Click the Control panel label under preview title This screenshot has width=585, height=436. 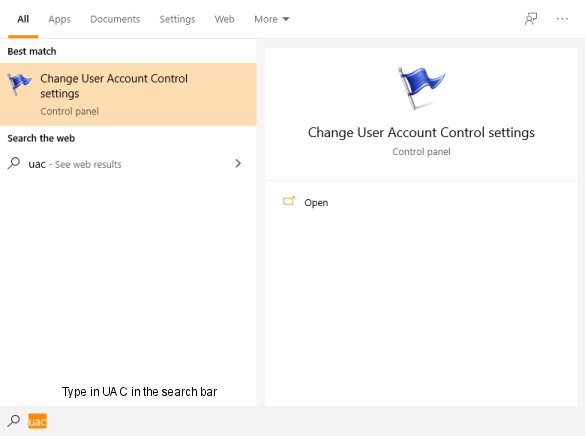pos(421,152)
